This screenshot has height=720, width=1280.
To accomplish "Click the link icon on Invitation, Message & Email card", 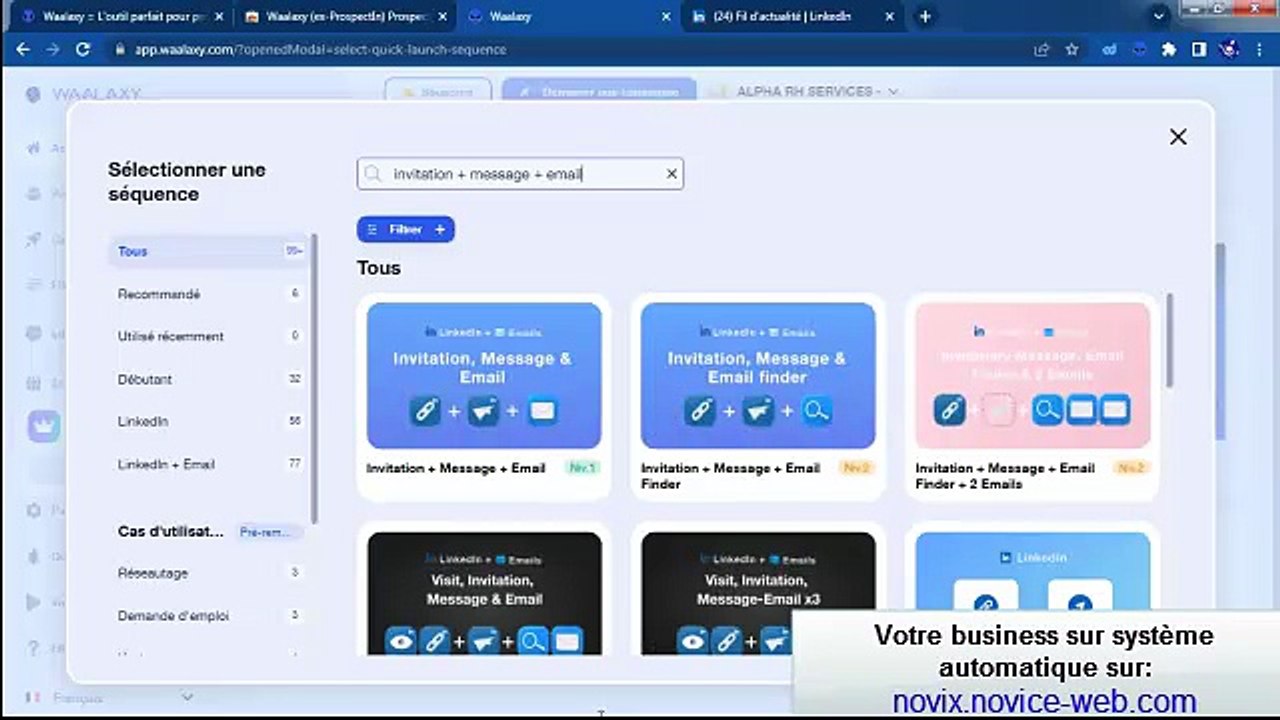I will point(425,411).
